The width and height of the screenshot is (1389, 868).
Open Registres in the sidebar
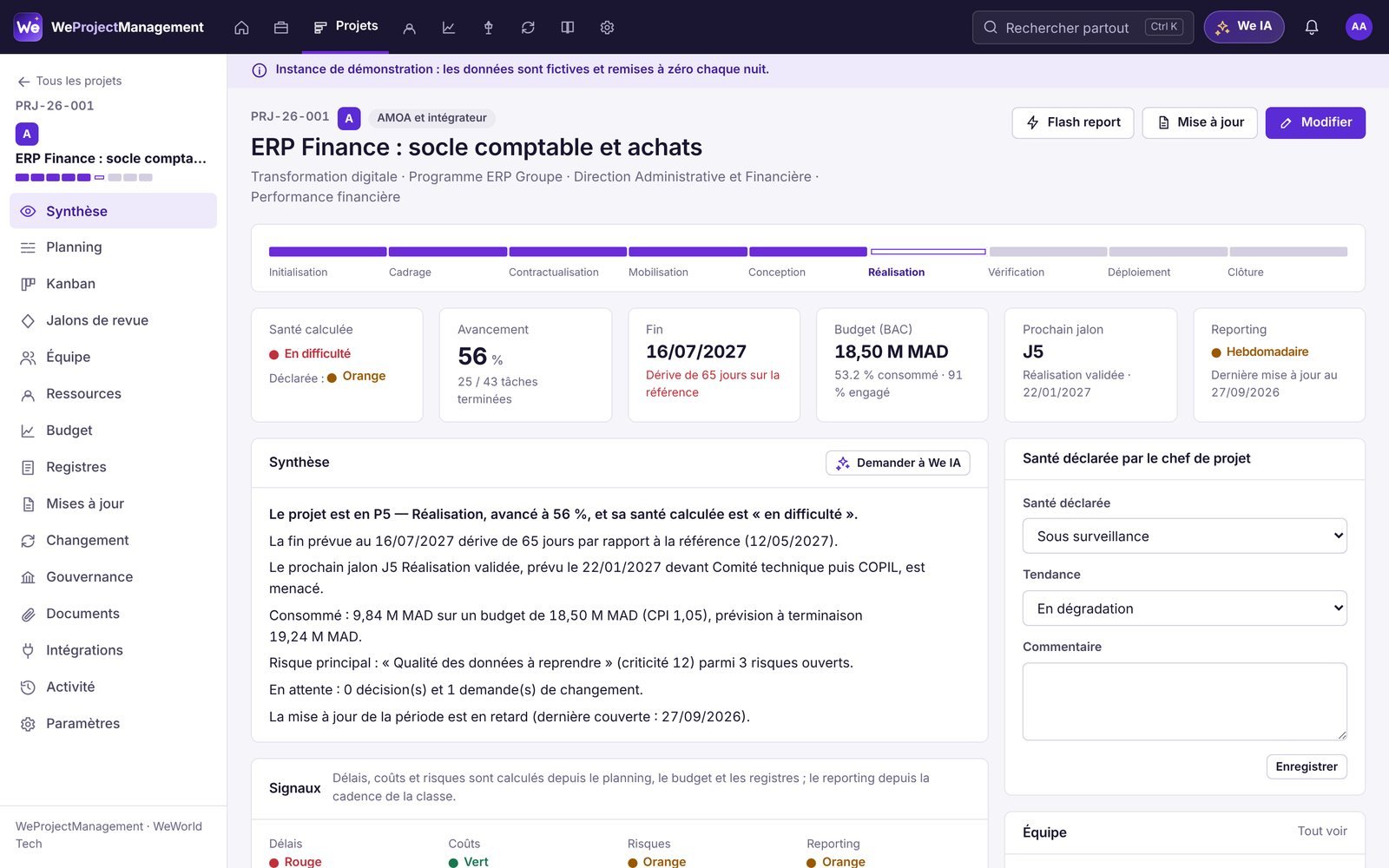coord(113,467)
